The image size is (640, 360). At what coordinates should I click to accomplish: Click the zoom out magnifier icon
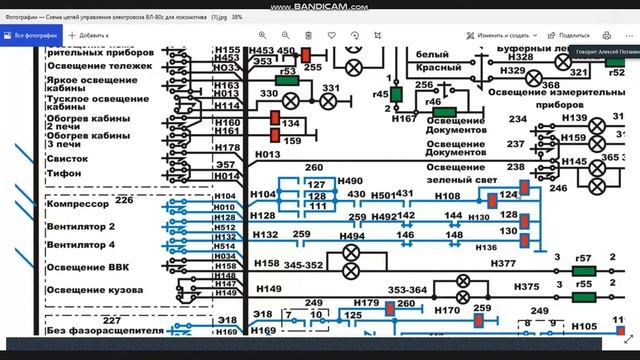(285, 36)
